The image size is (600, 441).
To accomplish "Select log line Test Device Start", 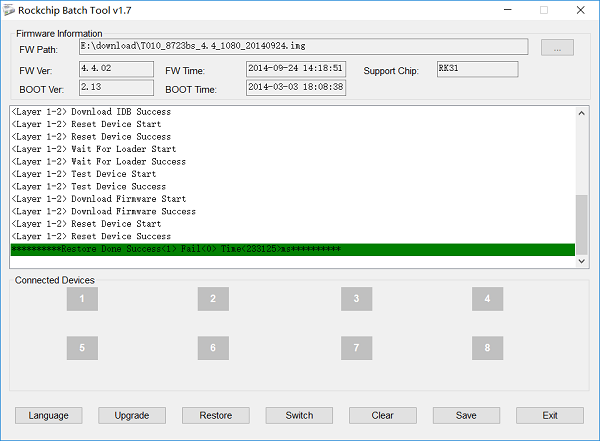I will [84, 174].
